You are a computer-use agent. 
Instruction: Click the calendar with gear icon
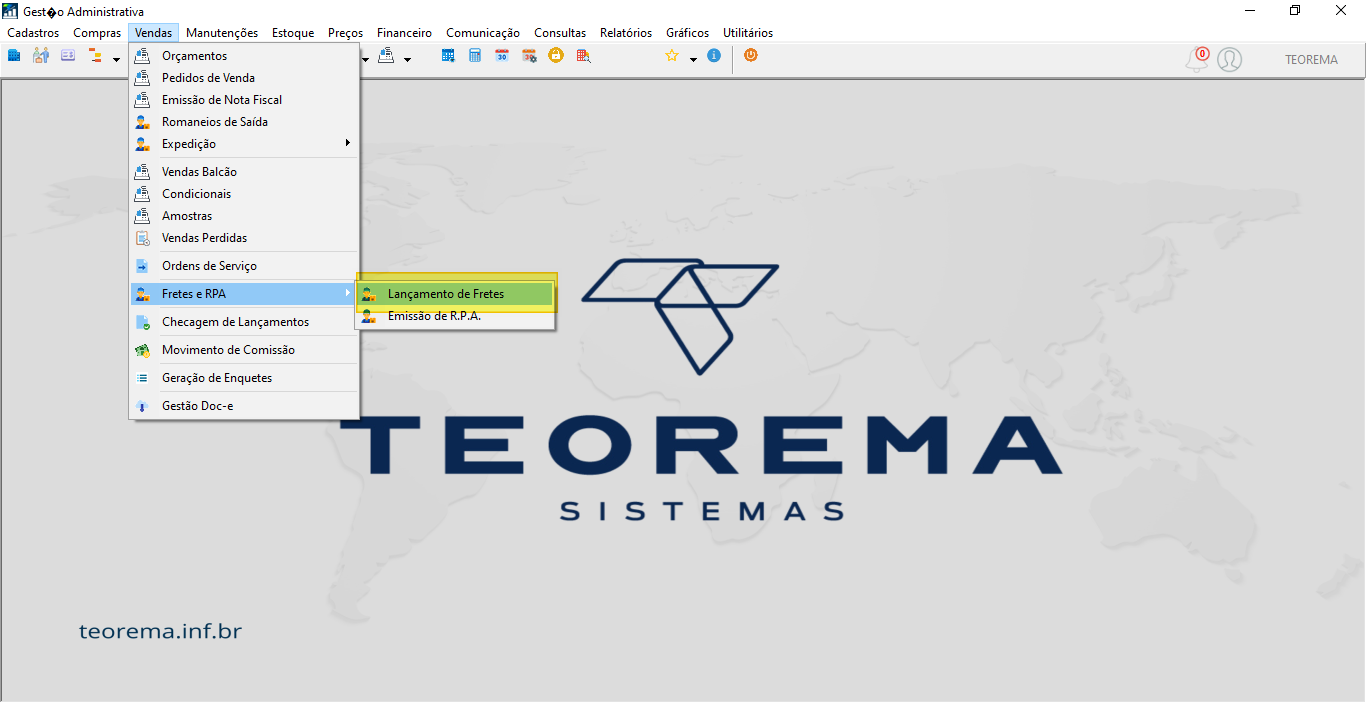click(x=529, y=56)
